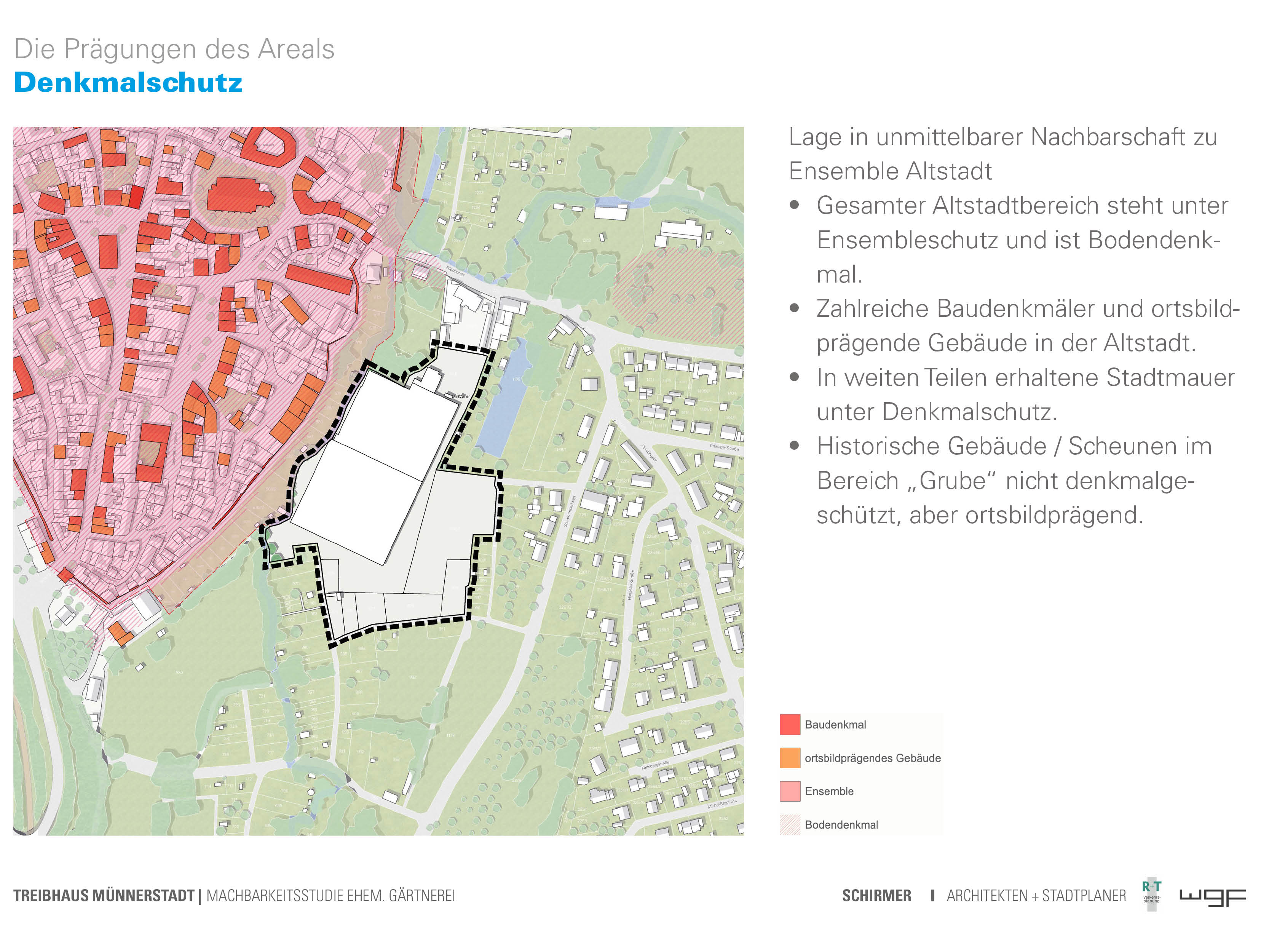Click the pink Ensemble legend swatch
This screenshot has height=952, width=1269.
[x=789, y=791]
